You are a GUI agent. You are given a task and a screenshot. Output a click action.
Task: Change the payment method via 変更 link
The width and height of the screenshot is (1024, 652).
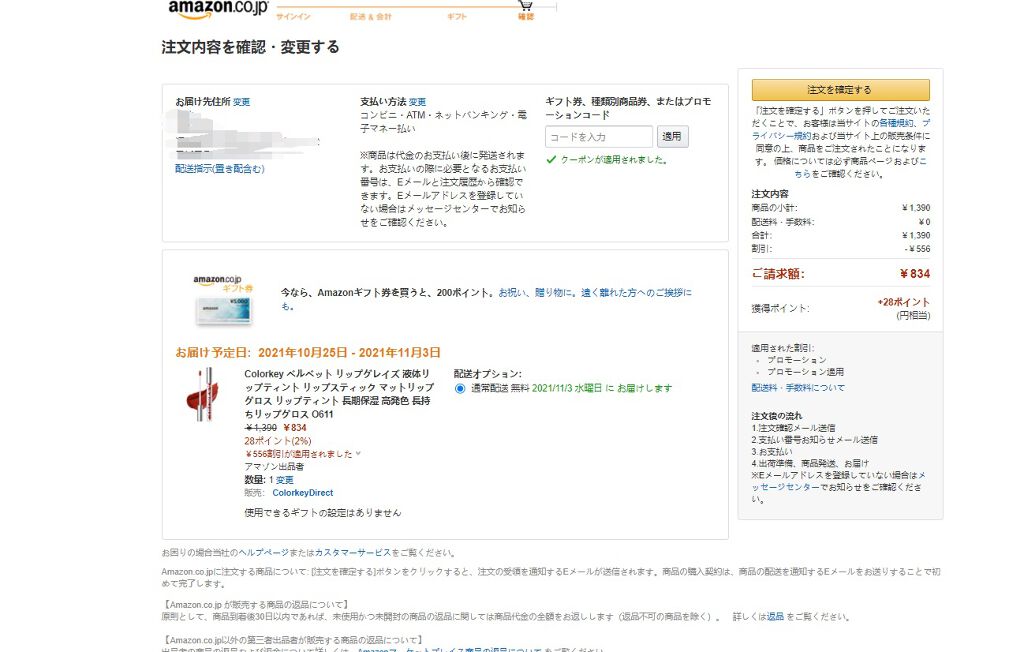[x=416, y=100]
